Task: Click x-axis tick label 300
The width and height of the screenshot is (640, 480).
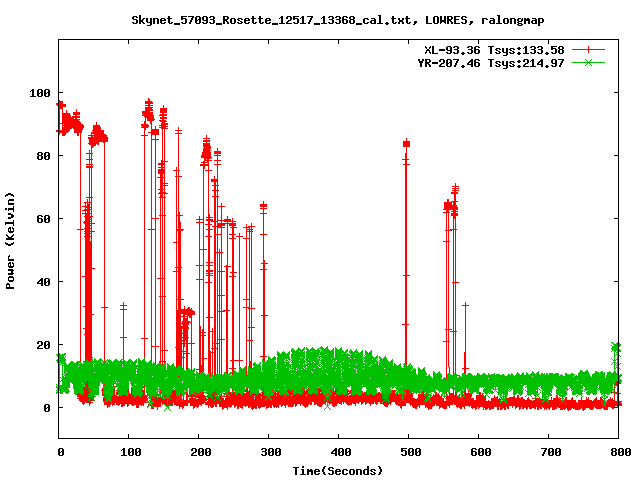Action: (271, 452)
